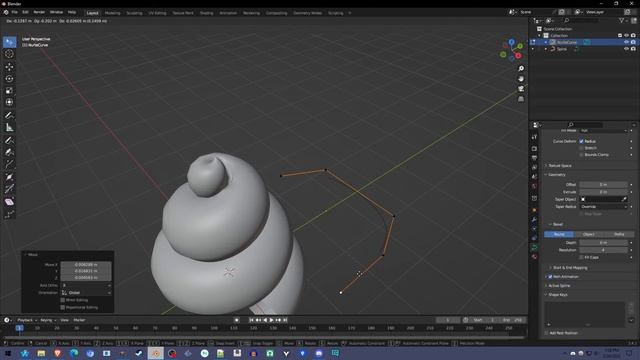Click Blender icon in Windows taskbar
The image size is (640, 360).
156,353
